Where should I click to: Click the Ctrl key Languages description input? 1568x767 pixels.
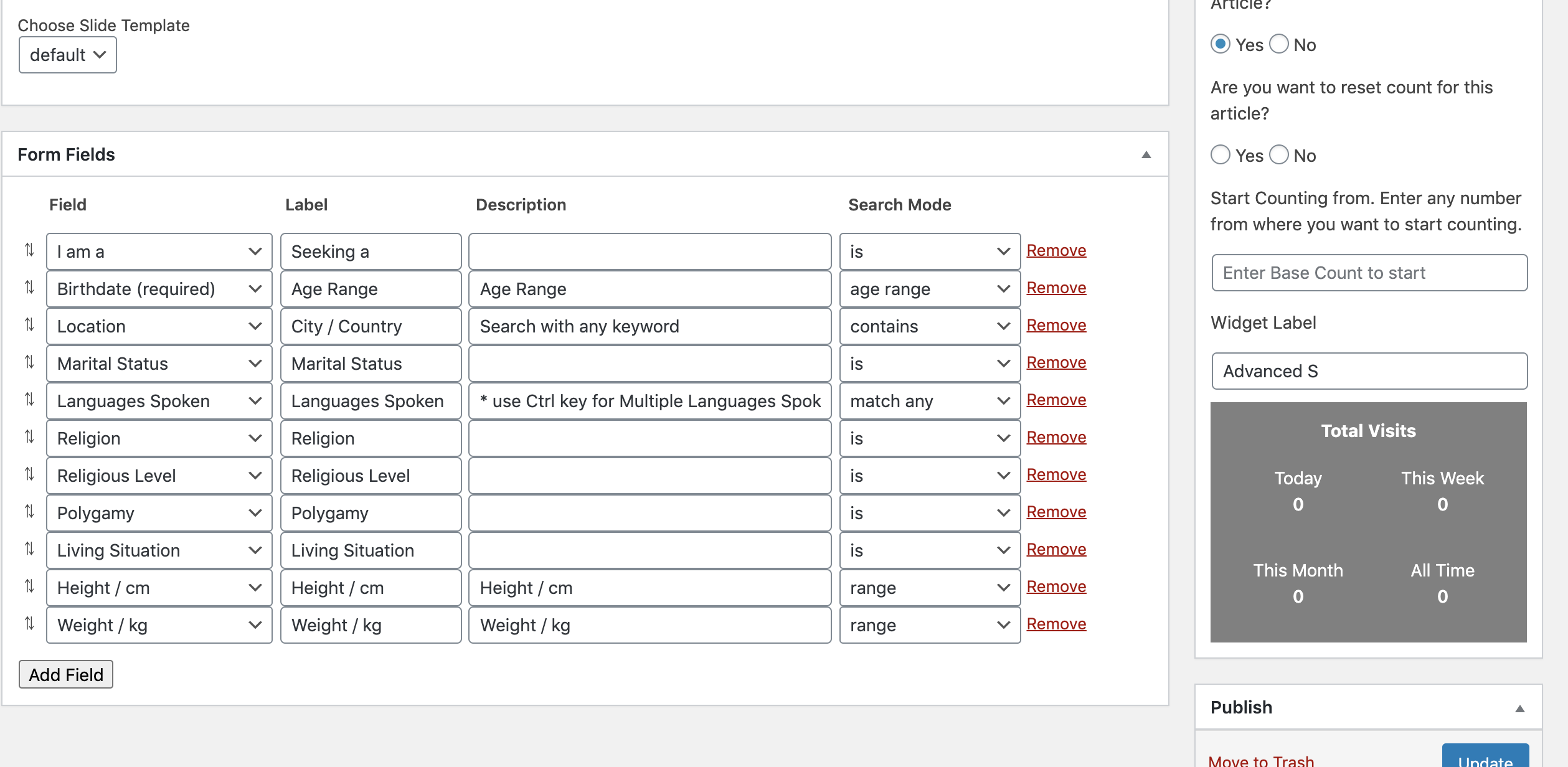[650, 401]
